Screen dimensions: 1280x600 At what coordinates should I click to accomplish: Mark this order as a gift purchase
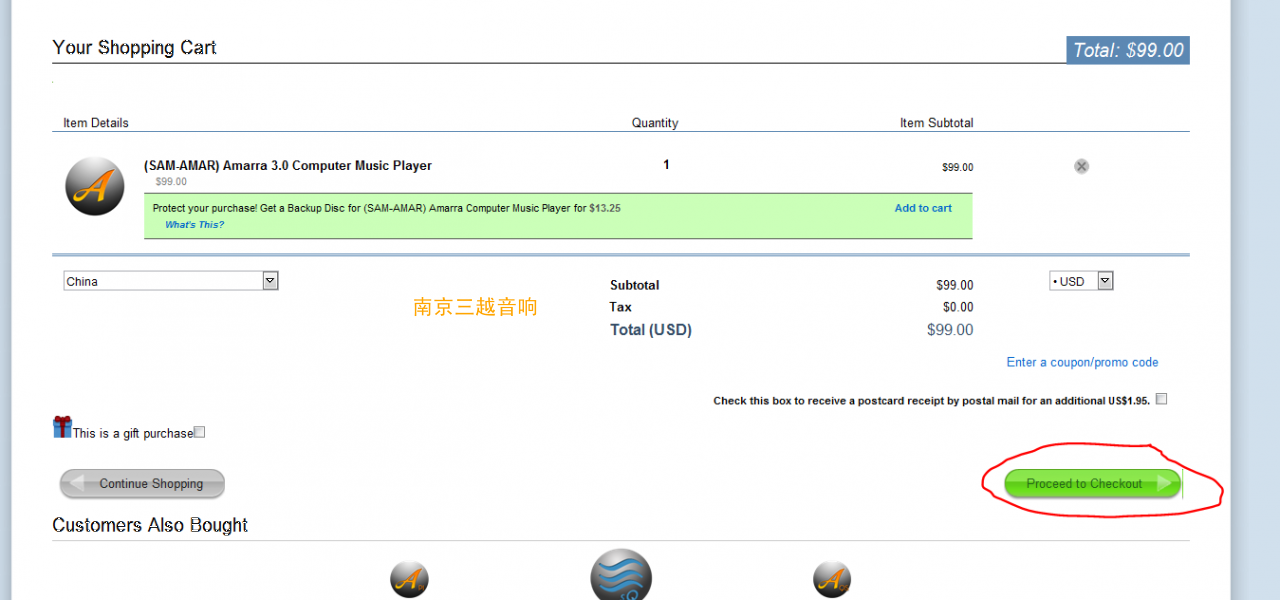coord(199,432)
